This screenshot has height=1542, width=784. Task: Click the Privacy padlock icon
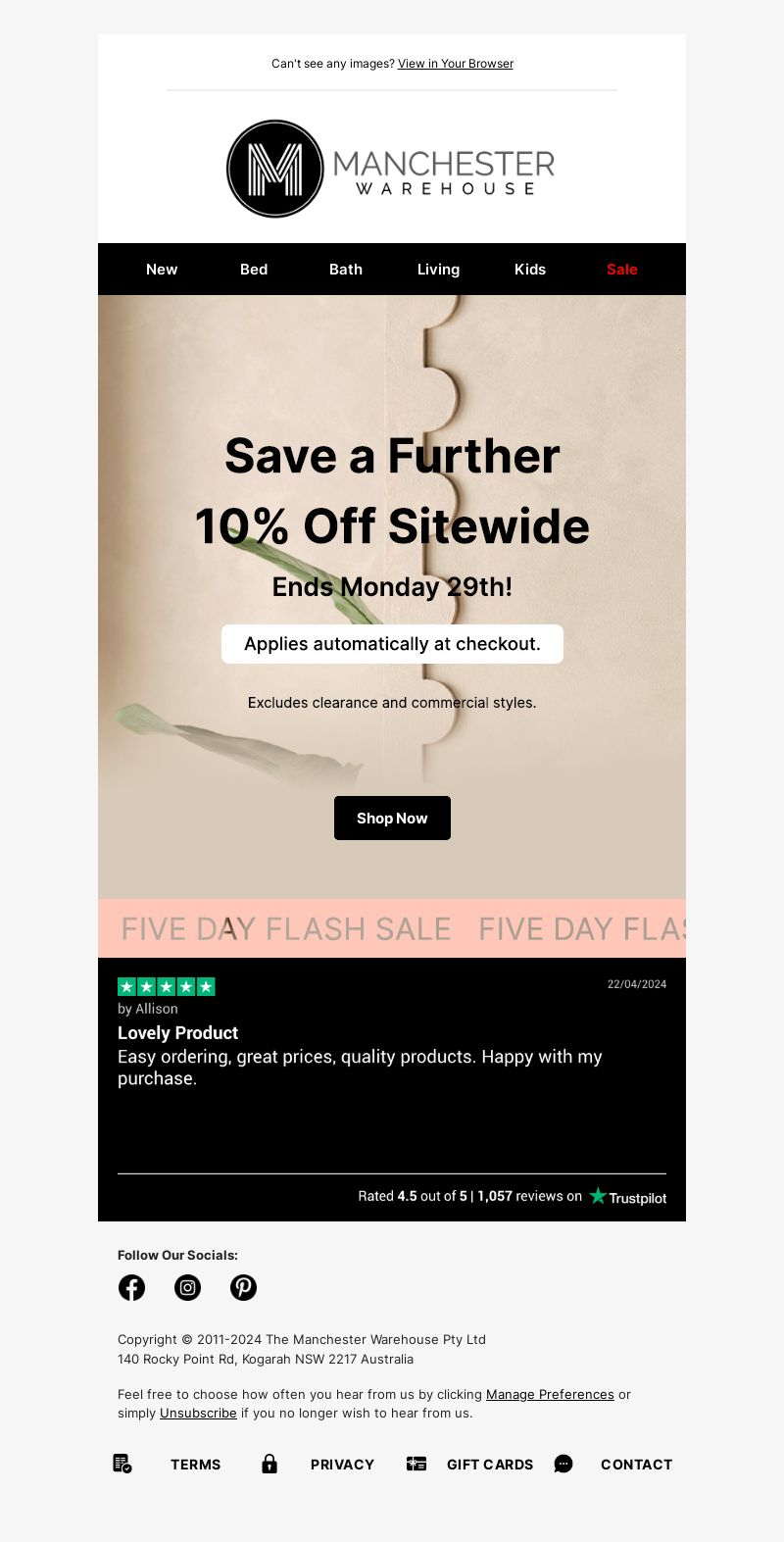269,1464
